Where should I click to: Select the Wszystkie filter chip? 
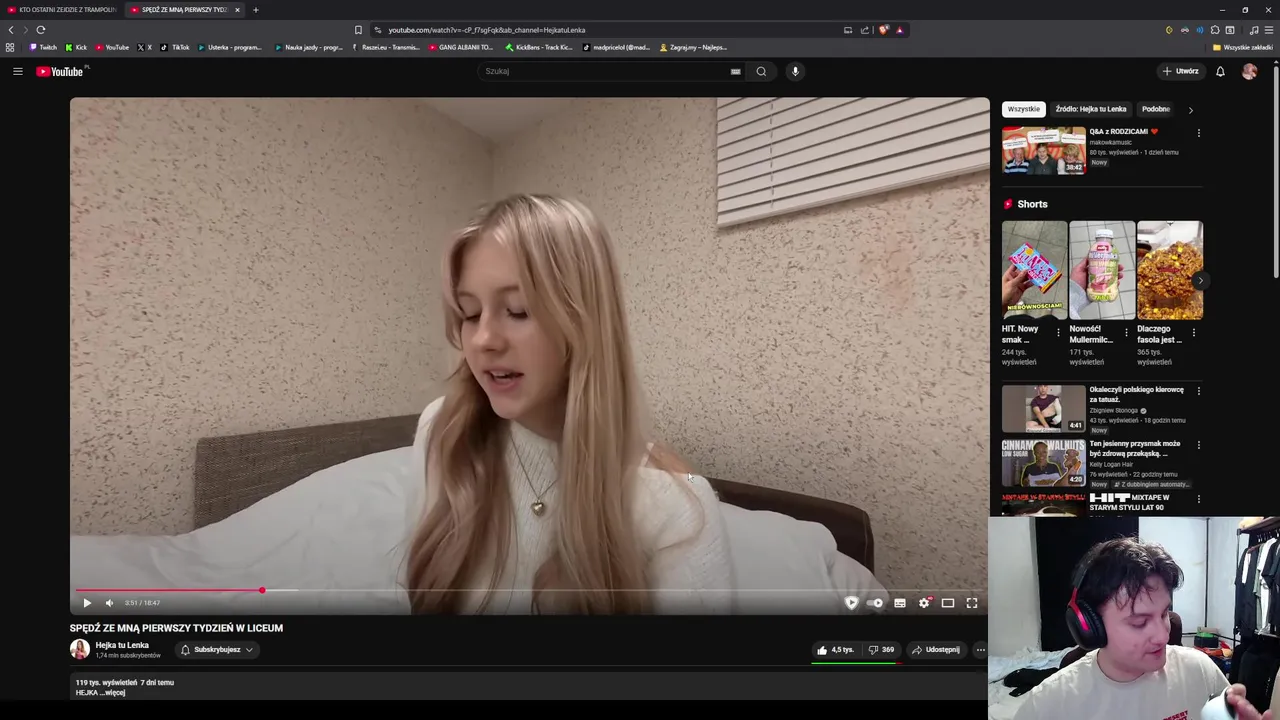point(1024,109)
